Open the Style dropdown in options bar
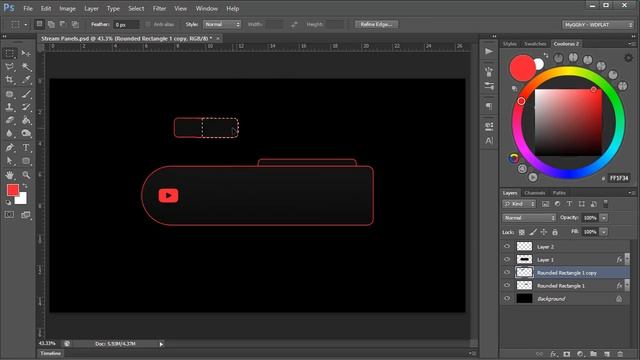The height and width of the screenshot is (360, 640). tap(222, 24)
